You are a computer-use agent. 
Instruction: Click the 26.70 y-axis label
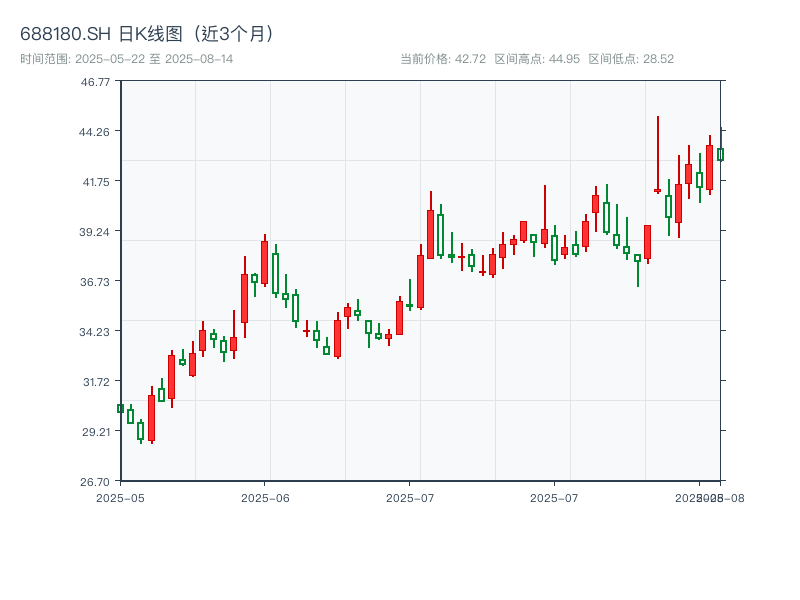[x=96, y=481]
